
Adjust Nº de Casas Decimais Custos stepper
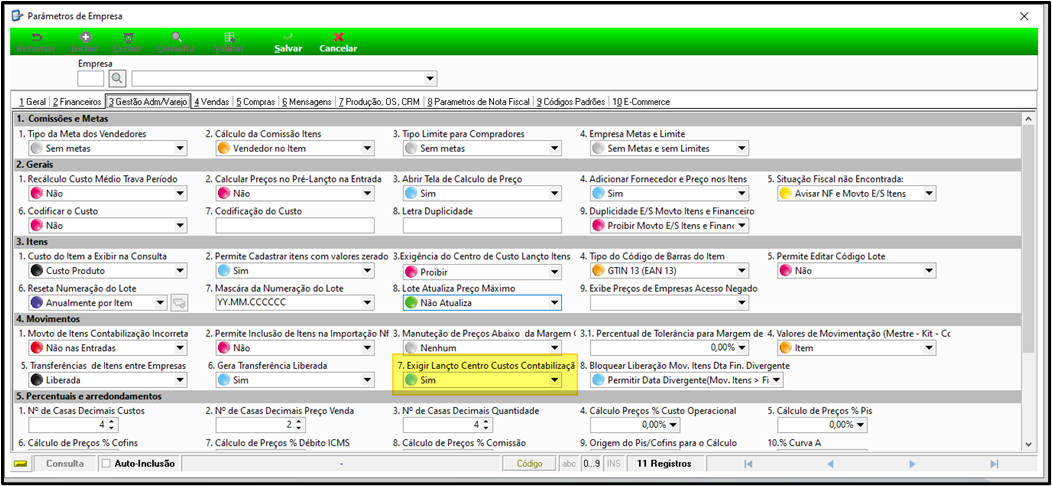(111, 425)
